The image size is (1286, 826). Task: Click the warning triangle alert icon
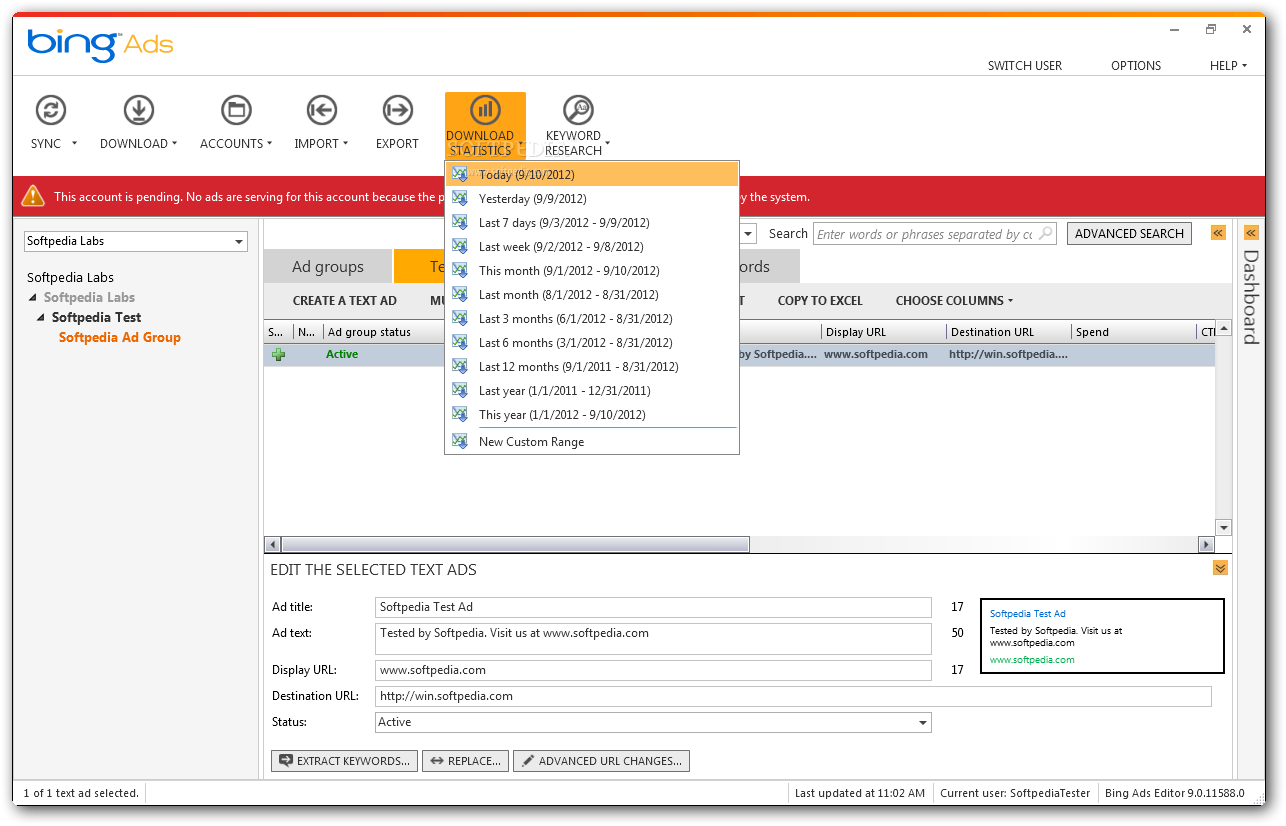(x=33, y=196)
